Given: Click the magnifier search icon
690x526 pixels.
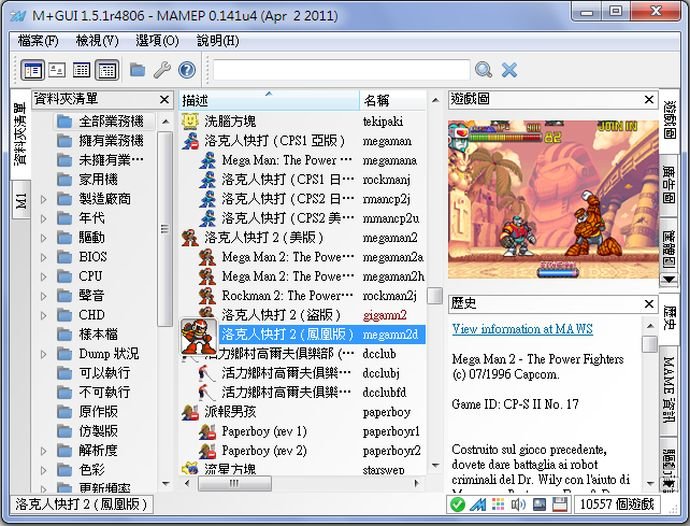Looking at the screenshot, I should tap(483, 70).
